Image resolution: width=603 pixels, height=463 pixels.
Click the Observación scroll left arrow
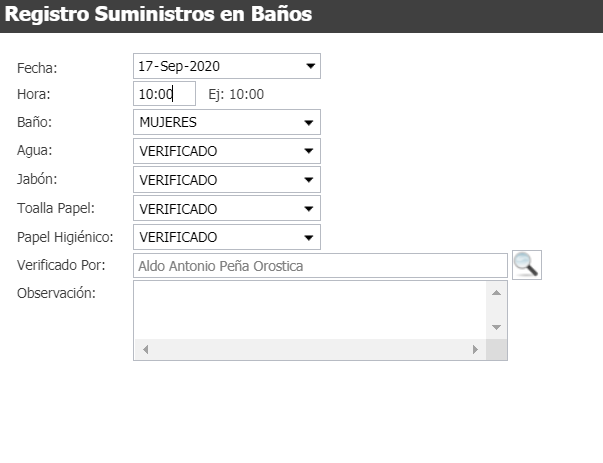tap(145, 350)
